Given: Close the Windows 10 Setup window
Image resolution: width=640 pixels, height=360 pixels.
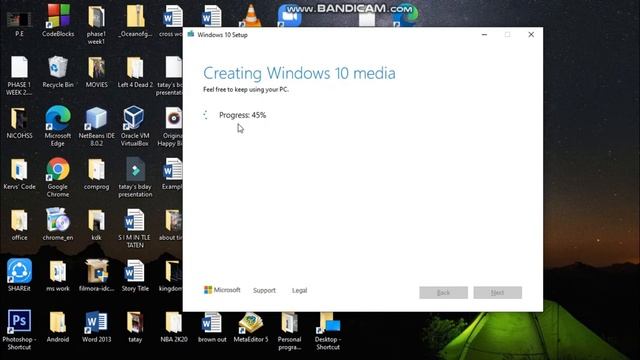Looking at the screenshot, I should [531, 35].
